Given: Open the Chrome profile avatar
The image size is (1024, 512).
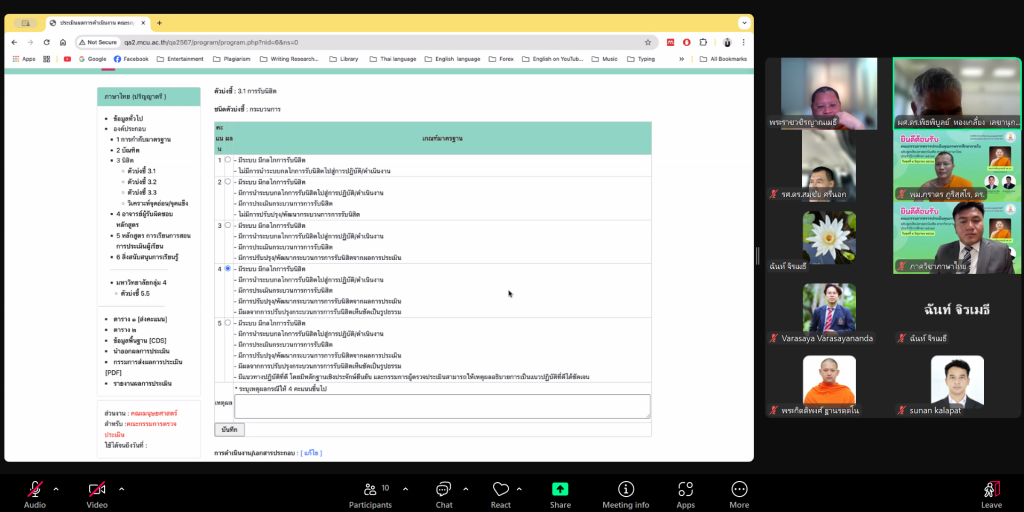Looking at the screenshot, I should point(727,42).
